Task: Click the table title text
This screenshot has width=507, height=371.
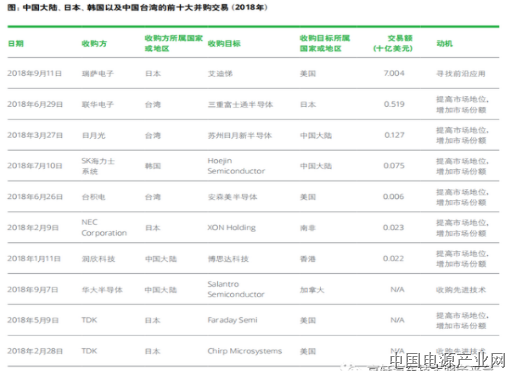Action: pos(138,7)
